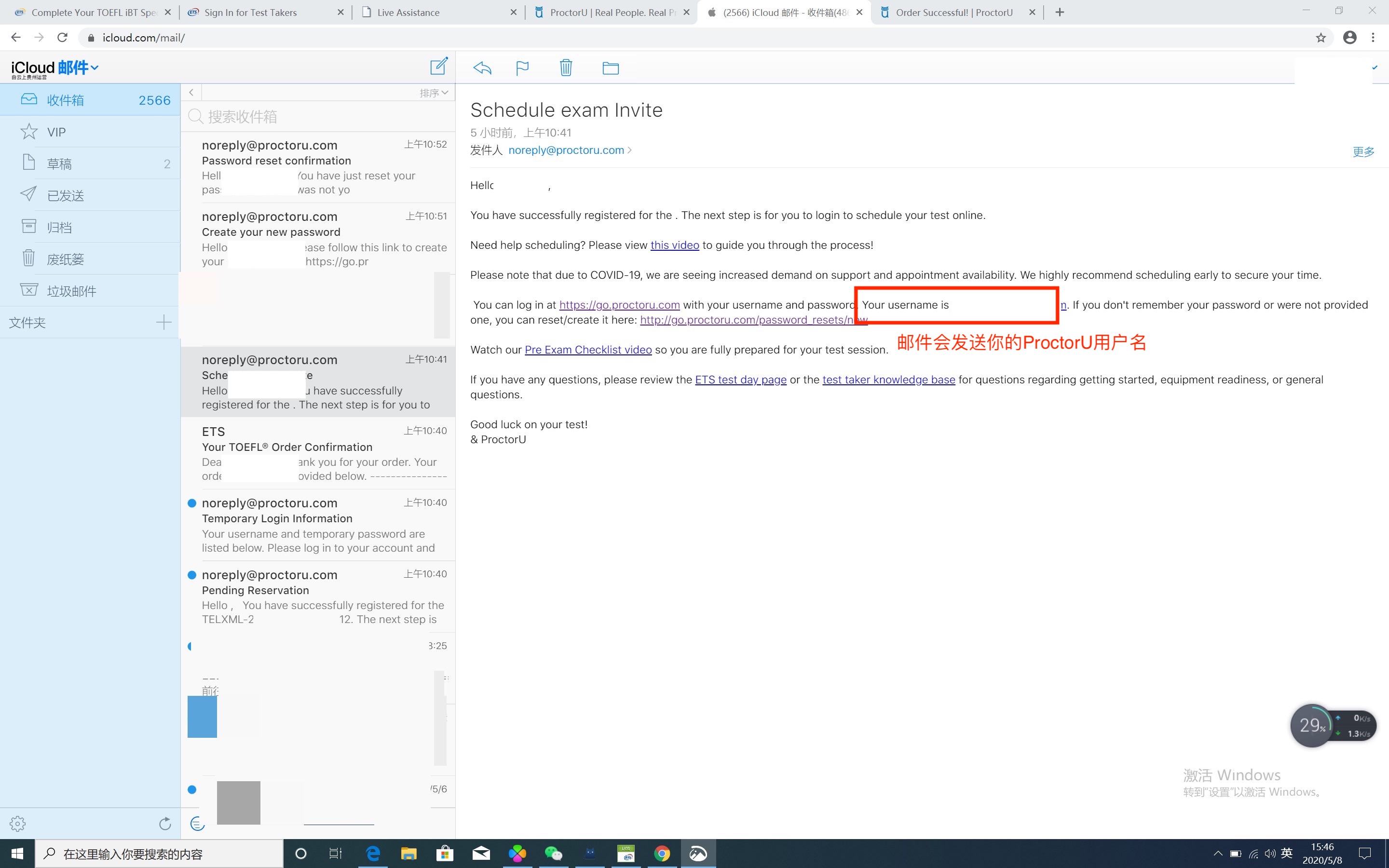Go back in browser history
The height and width of the screenshot is (868, 1389).
(x=15, y=37)
